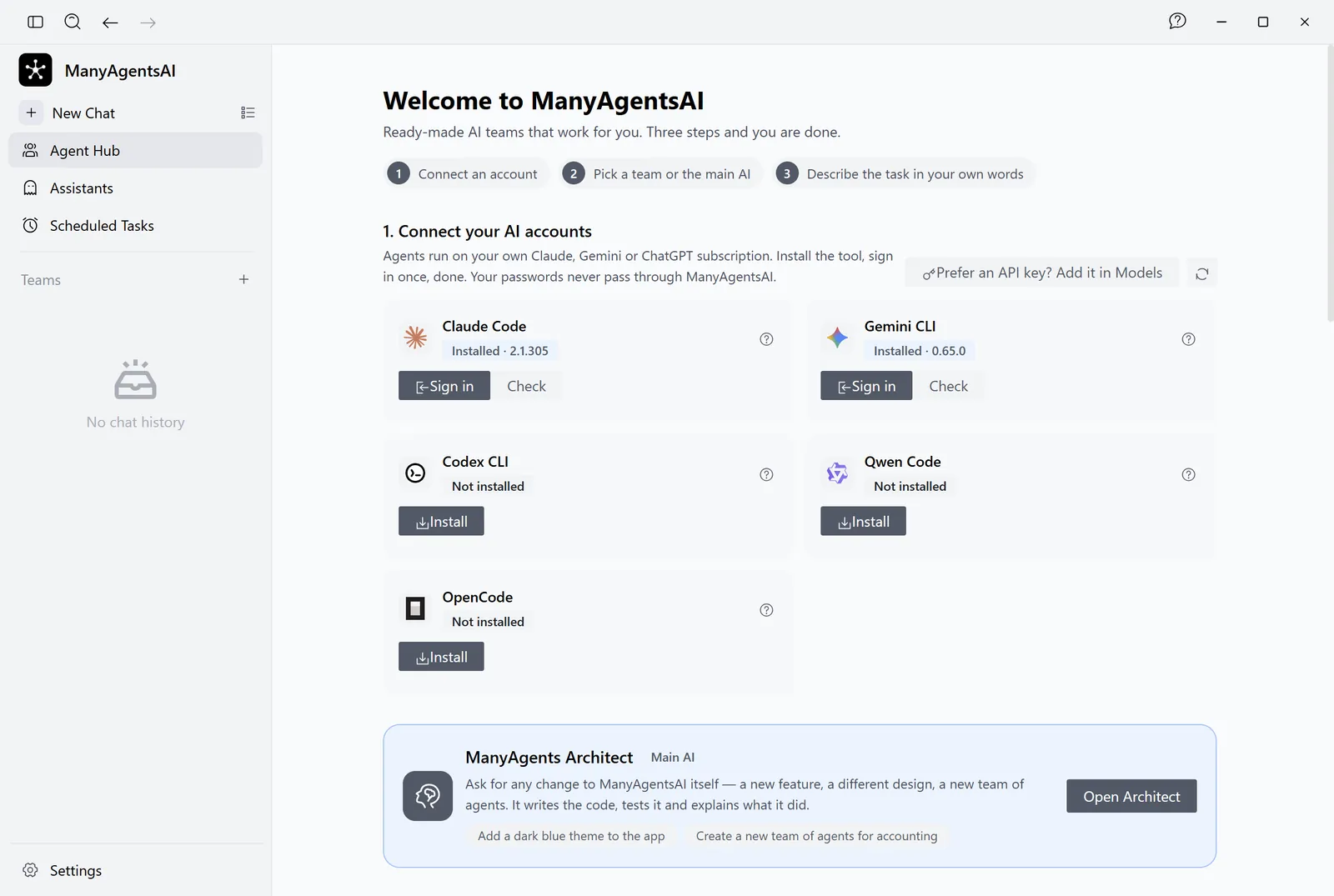
Task: Open help for OpenCode card
Action: 766,610
